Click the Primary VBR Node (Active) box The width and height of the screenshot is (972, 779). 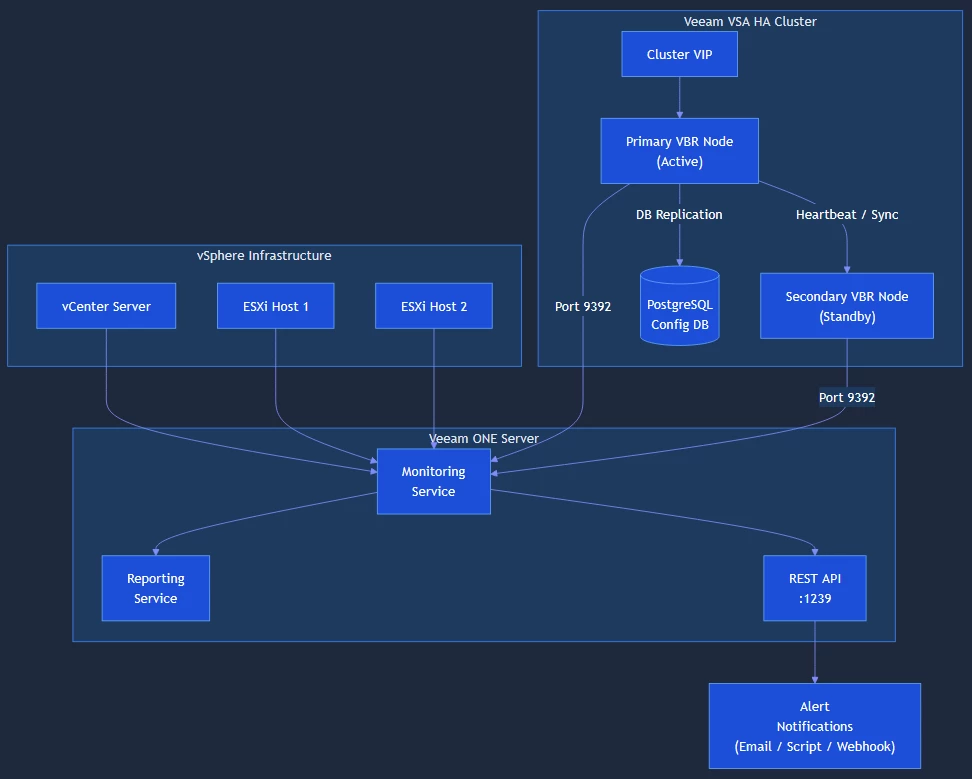point(679,151)
